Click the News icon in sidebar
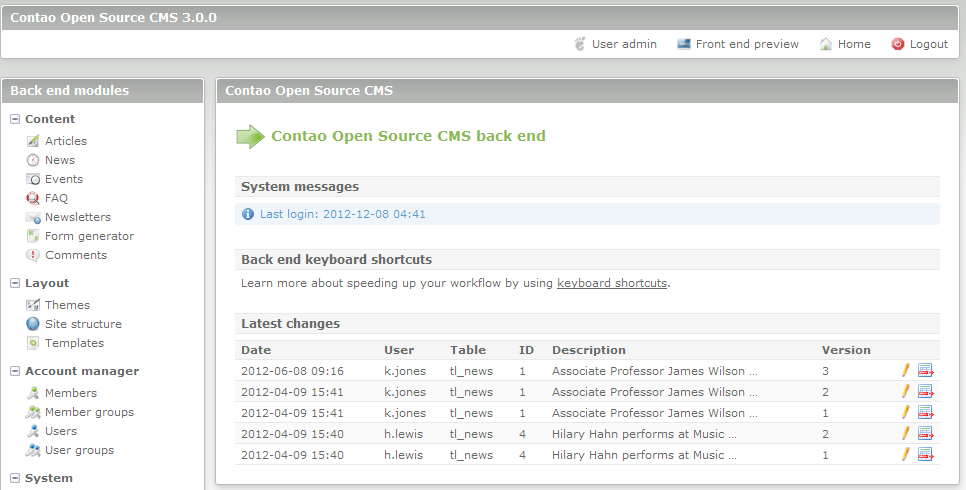Screen dimensions: 966x490 (34, 160)
